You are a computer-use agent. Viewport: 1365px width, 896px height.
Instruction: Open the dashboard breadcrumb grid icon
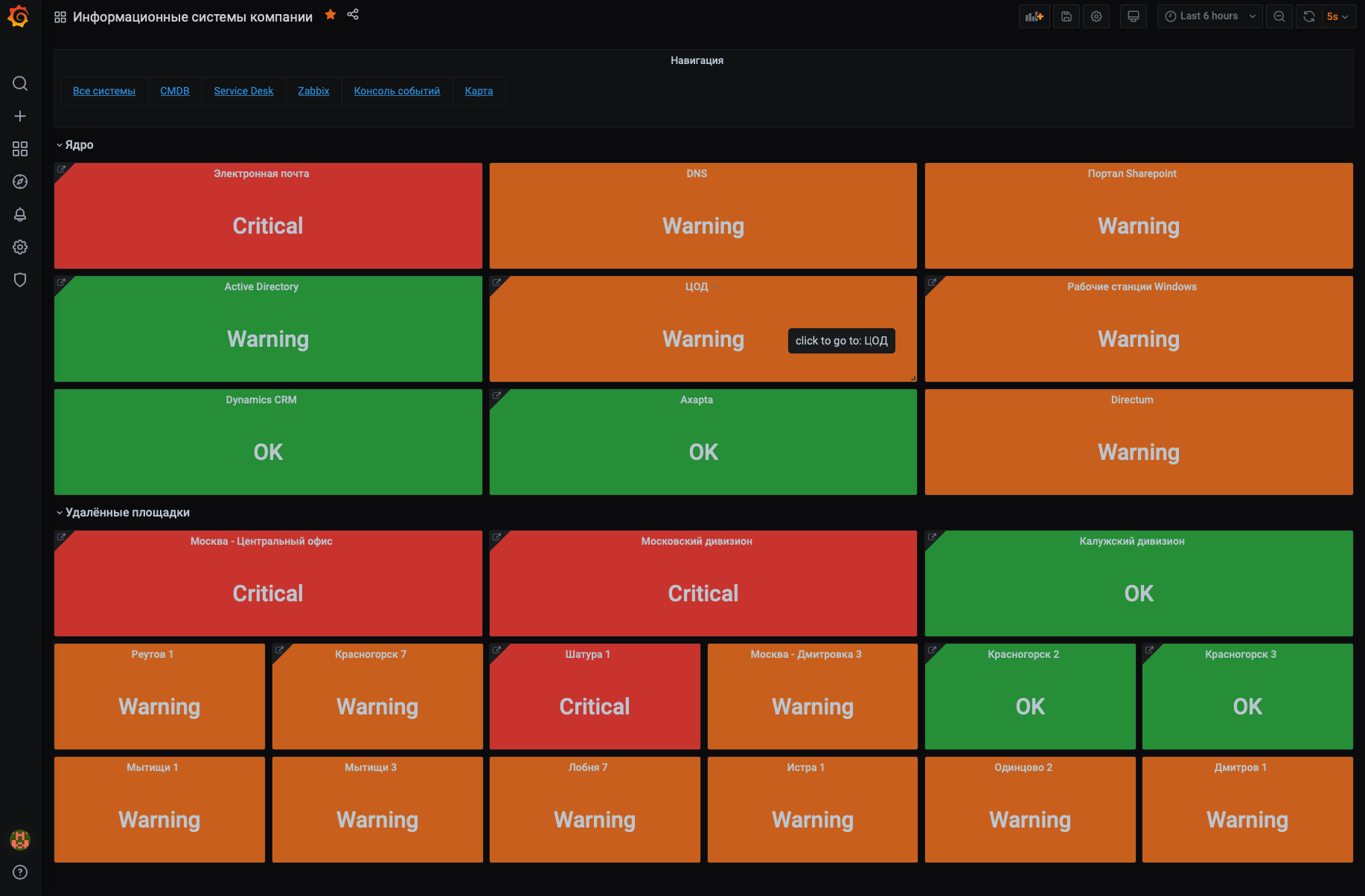(x=60, y=16)
